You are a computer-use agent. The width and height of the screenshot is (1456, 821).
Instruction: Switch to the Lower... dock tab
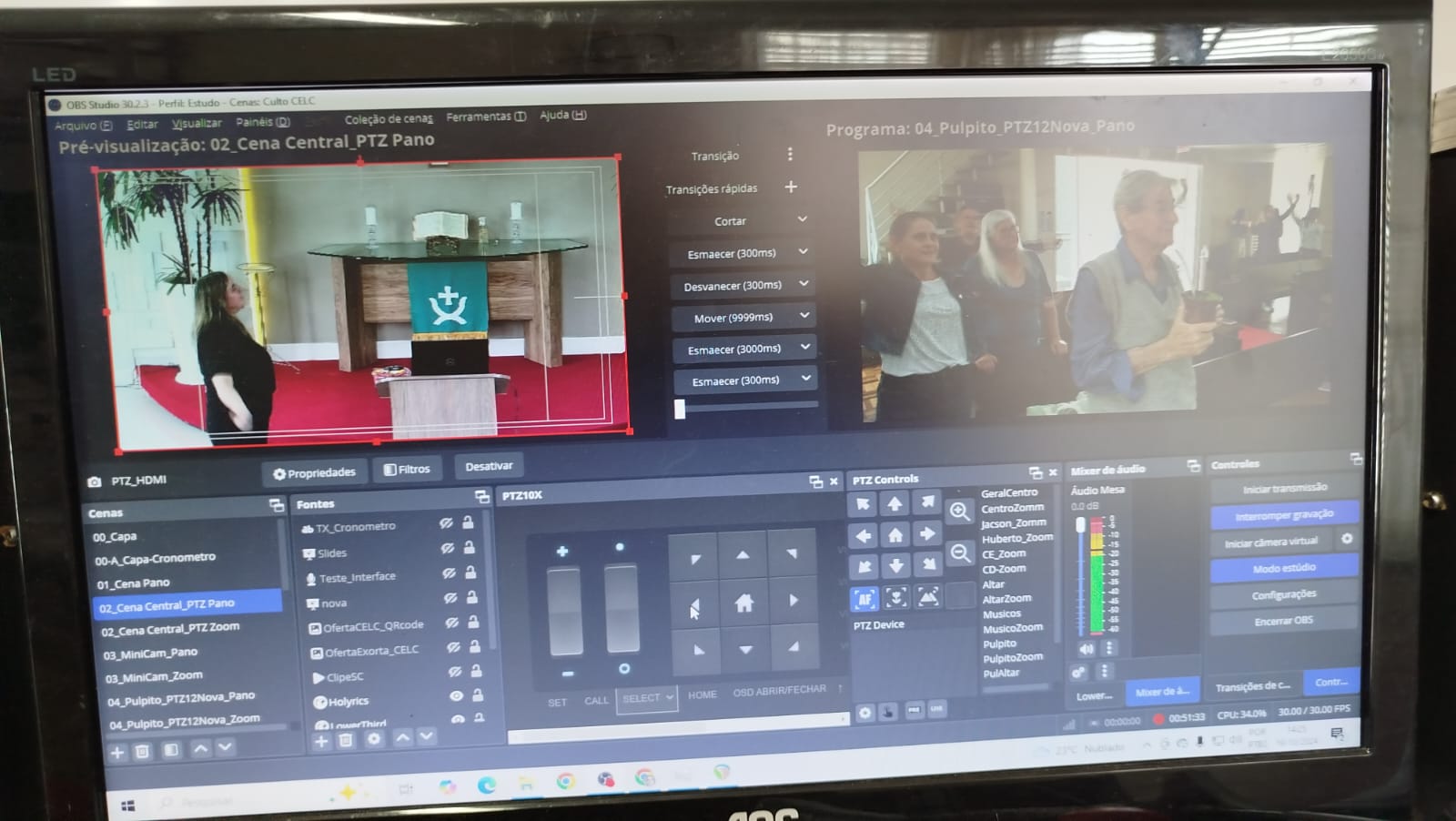coord(1095,696)
